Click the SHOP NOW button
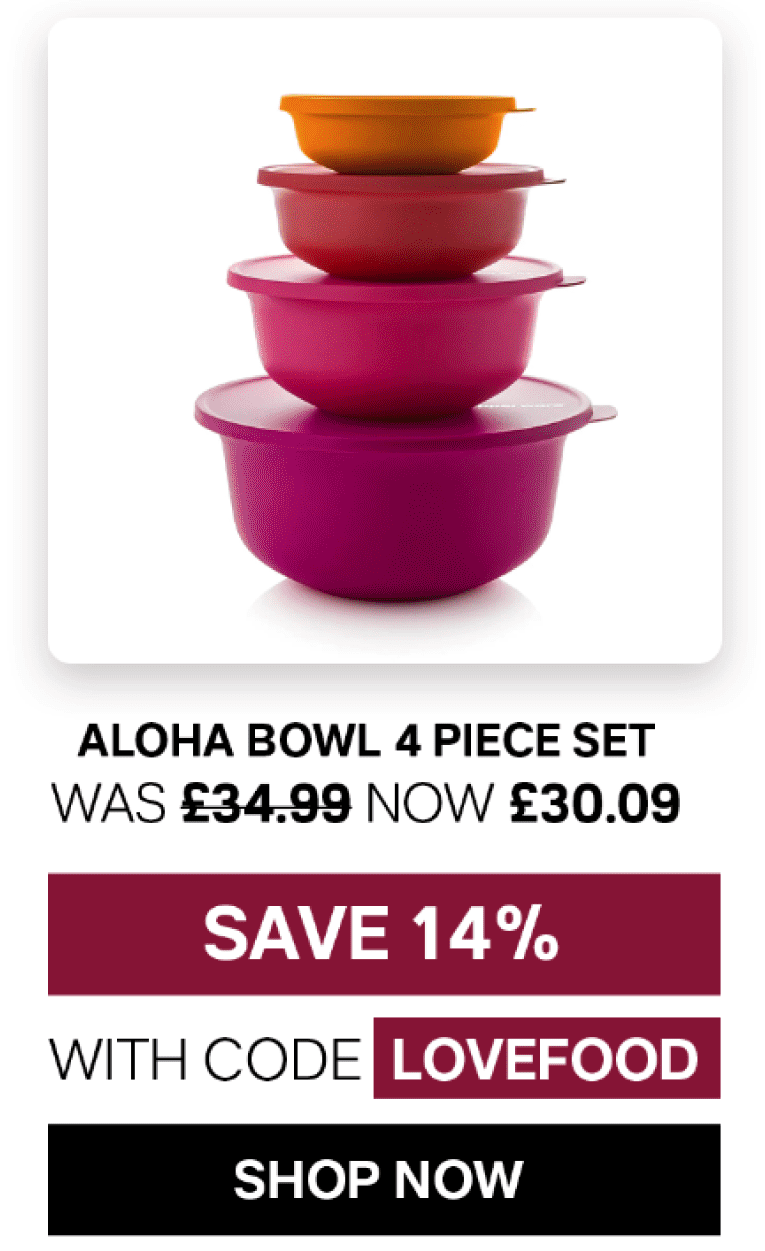The width and height of the screenshot is (765, 1251). coord(384,1178)
